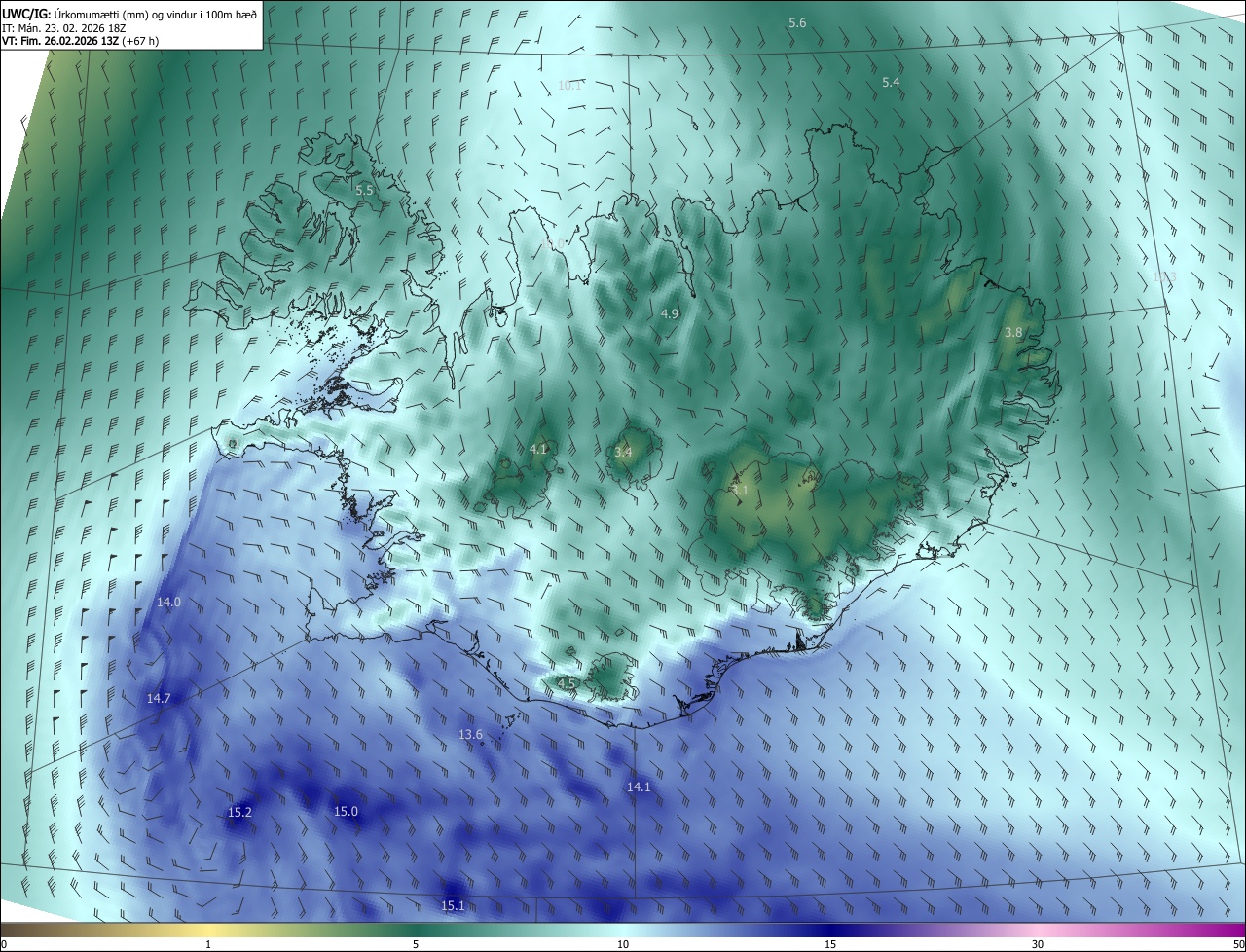1246x952 pixels.
Task: Click the 3.4 value label on glacier
Action: point(623,452)
